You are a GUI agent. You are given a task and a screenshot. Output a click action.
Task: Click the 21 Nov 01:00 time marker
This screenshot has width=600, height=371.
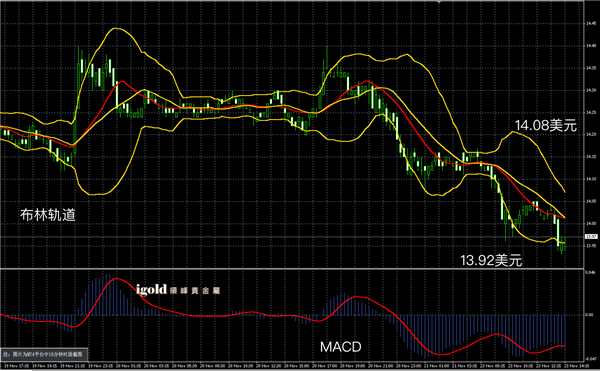tap(437, 366)
